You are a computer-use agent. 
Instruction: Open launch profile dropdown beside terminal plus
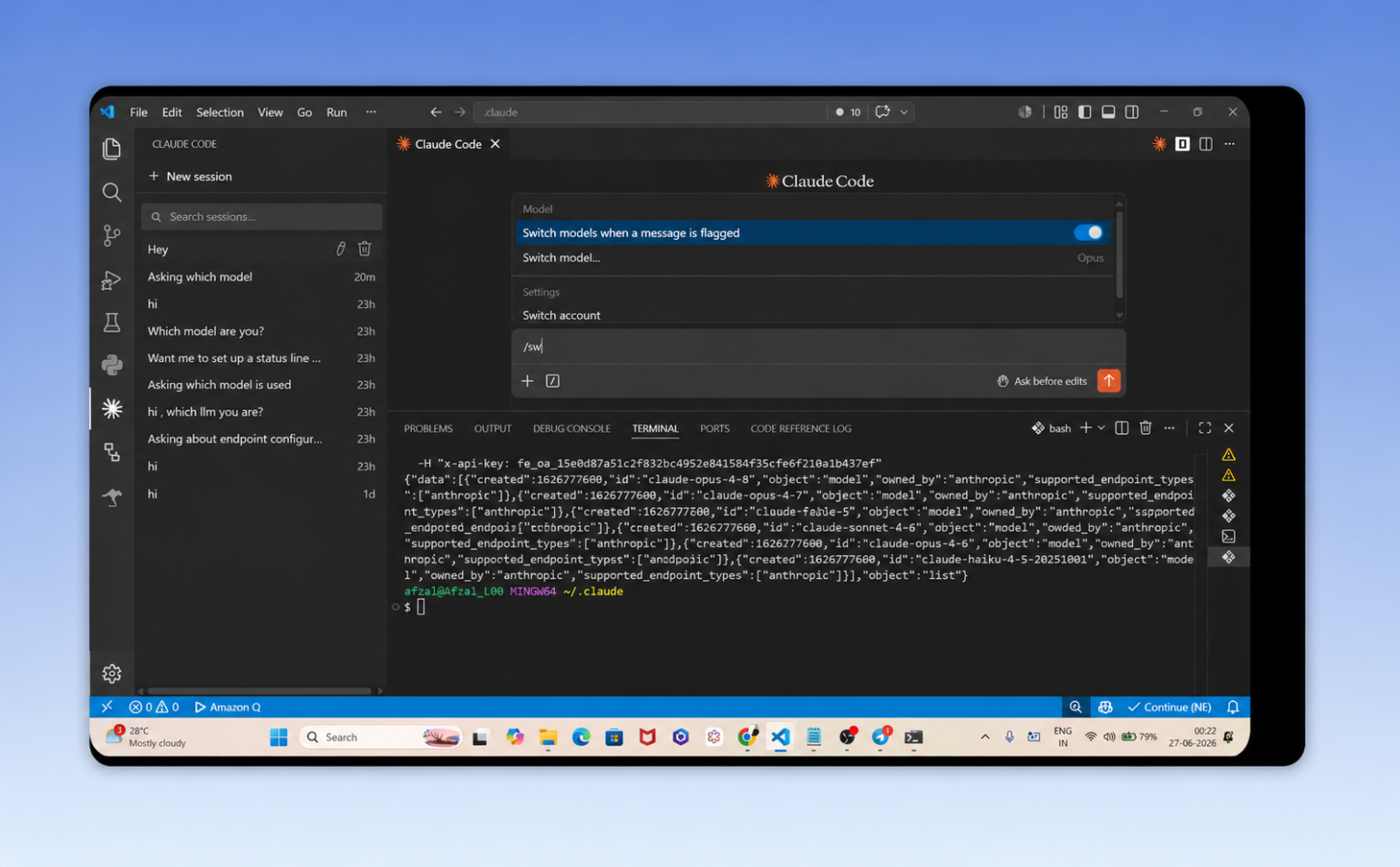pos(1101,428)
